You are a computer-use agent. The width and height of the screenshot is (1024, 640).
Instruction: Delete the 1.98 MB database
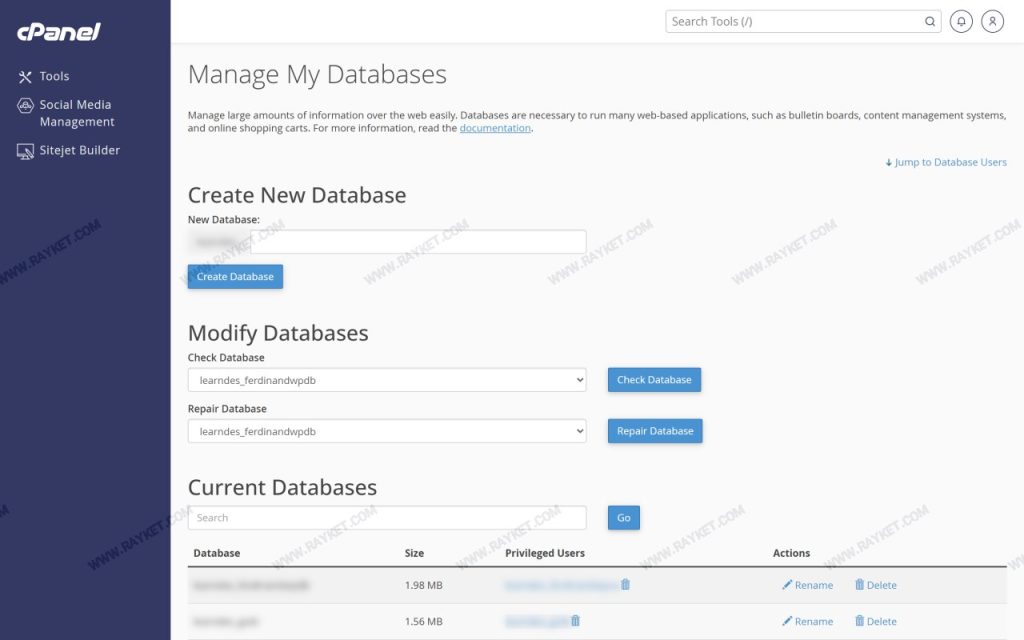pyautogui.click(x=876, y=585)
